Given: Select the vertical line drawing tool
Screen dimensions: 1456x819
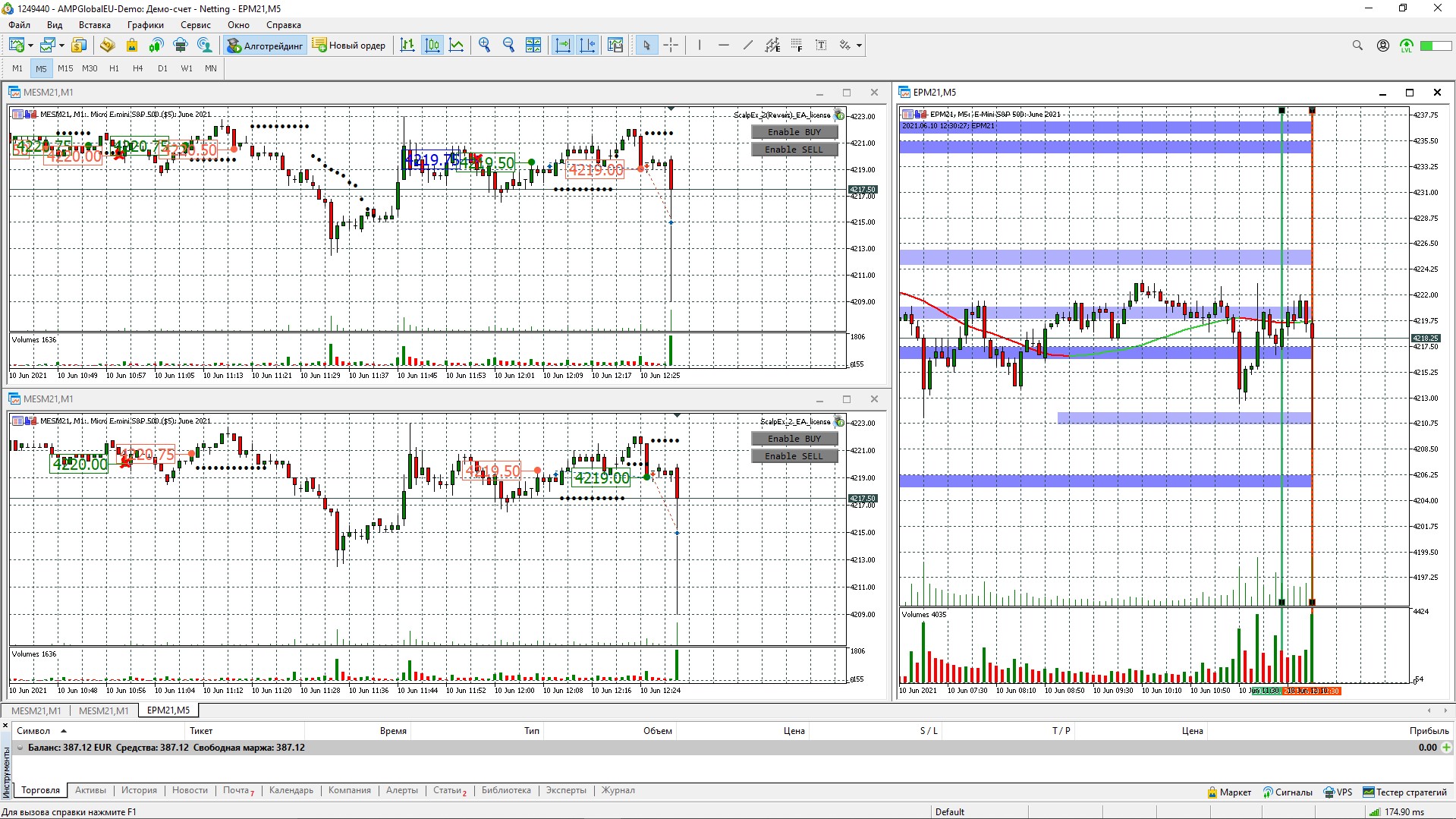Looking at the screenshot, I should [x=700, y=46].
